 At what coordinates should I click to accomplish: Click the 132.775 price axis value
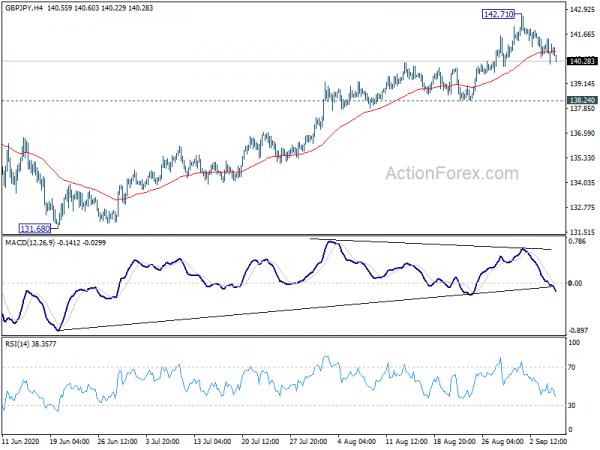582,207
